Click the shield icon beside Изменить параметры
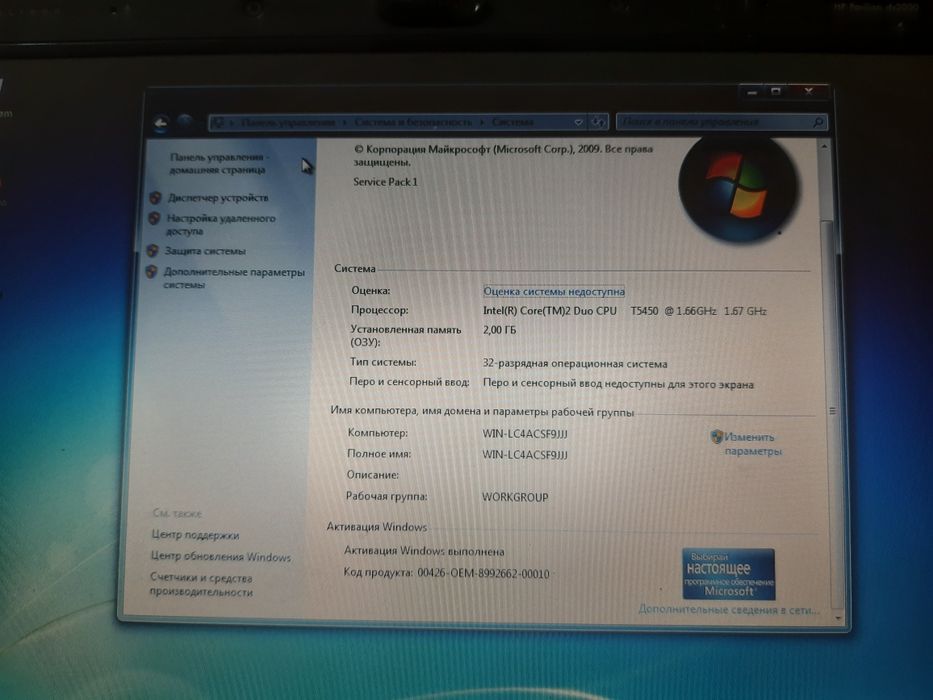This screenshot has height=700, width=933. [x=717, y=437]
